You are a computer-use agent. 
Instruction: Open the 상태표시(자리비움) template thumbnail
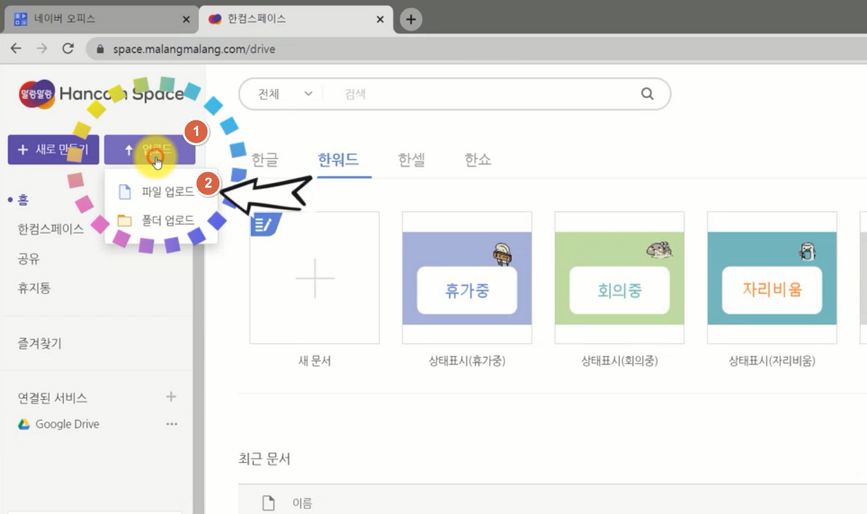pos(772,277)
